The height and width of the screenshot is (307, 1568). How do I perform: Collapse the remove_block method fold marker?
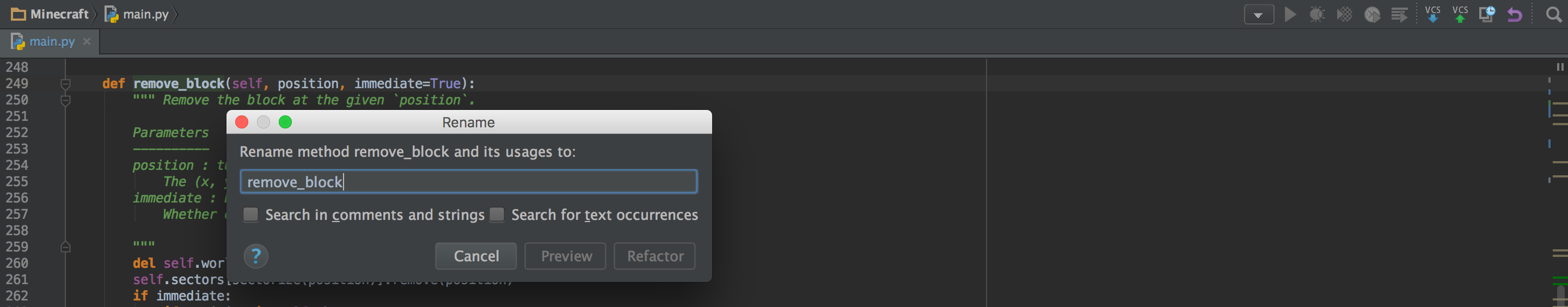pos(66,83)
